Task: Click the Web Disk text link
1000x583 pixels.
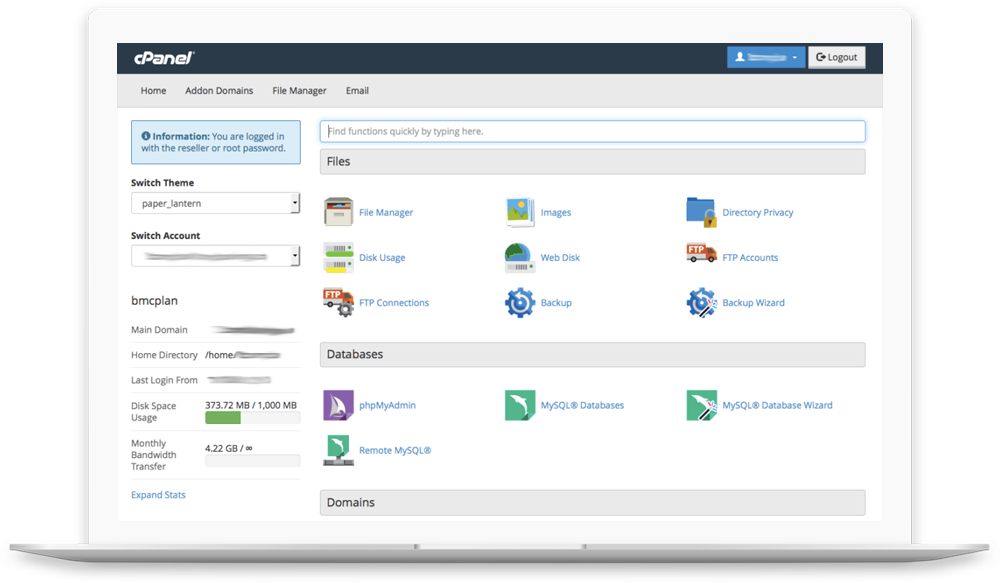Action: click(x=560, y=258)
